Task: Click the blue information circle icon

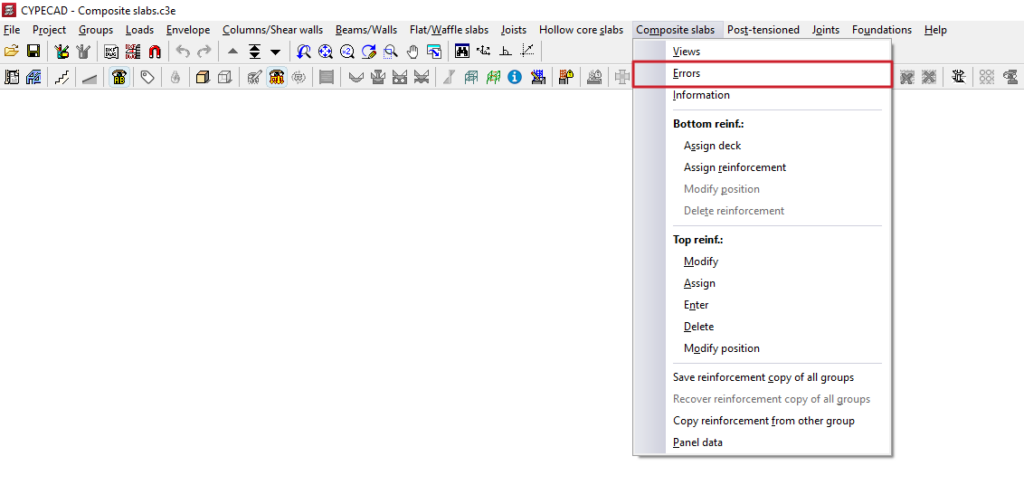Action: 515,78
